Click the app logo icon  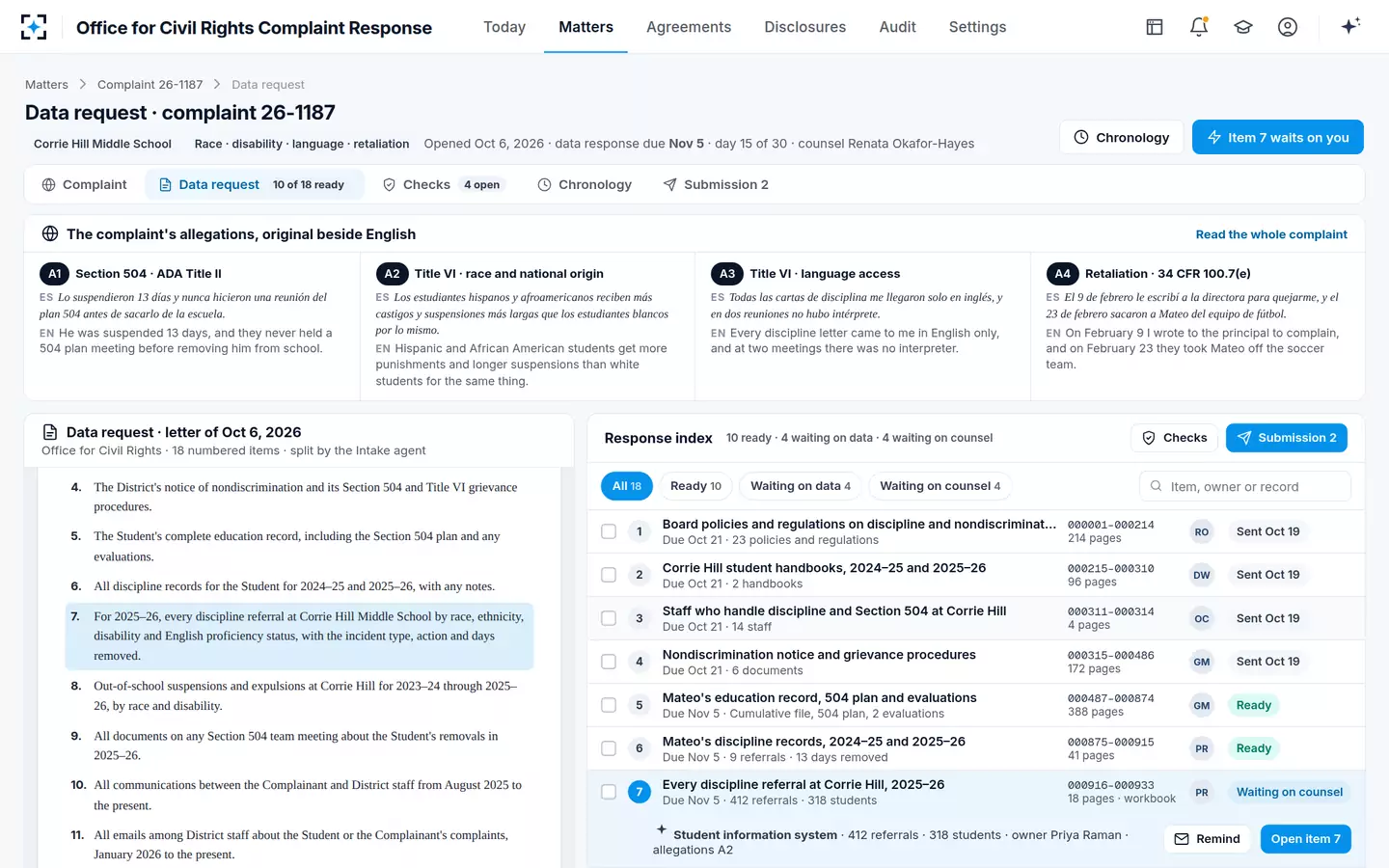[34, 27]
